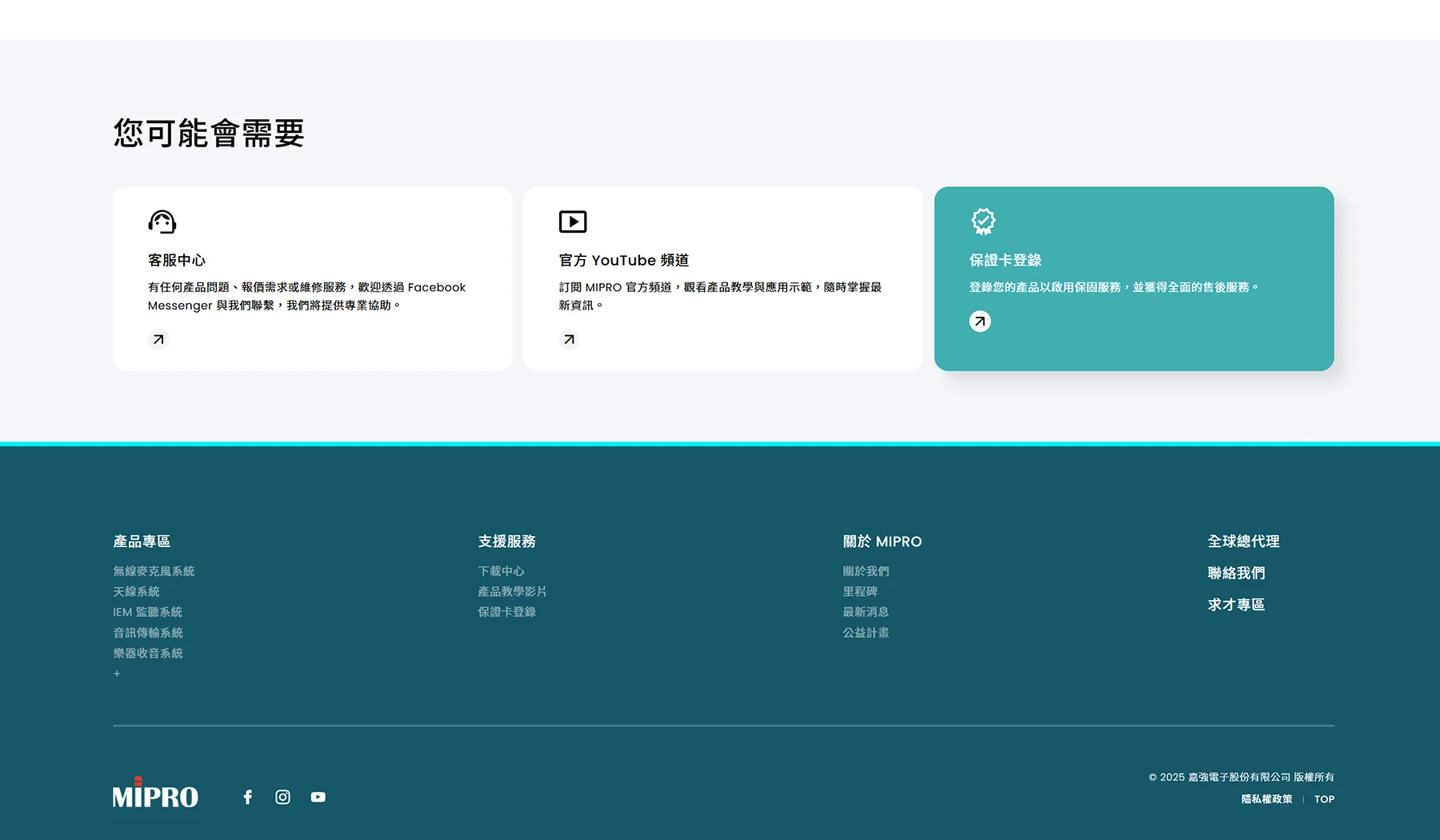
Task: Click the arrow icon on 保證卡登錄 card
Action: click(980, 321)
